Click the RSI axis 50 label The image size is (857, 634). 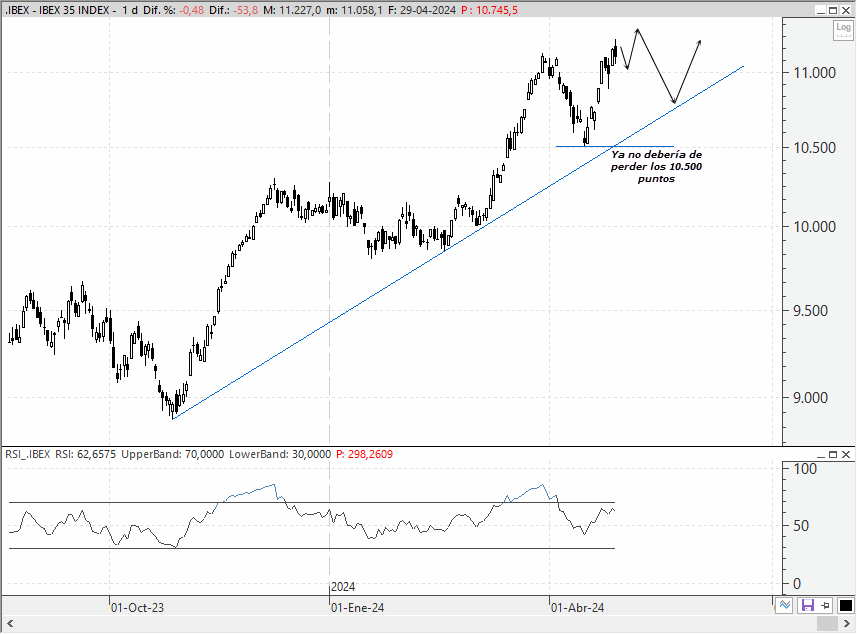pos(801,526)
